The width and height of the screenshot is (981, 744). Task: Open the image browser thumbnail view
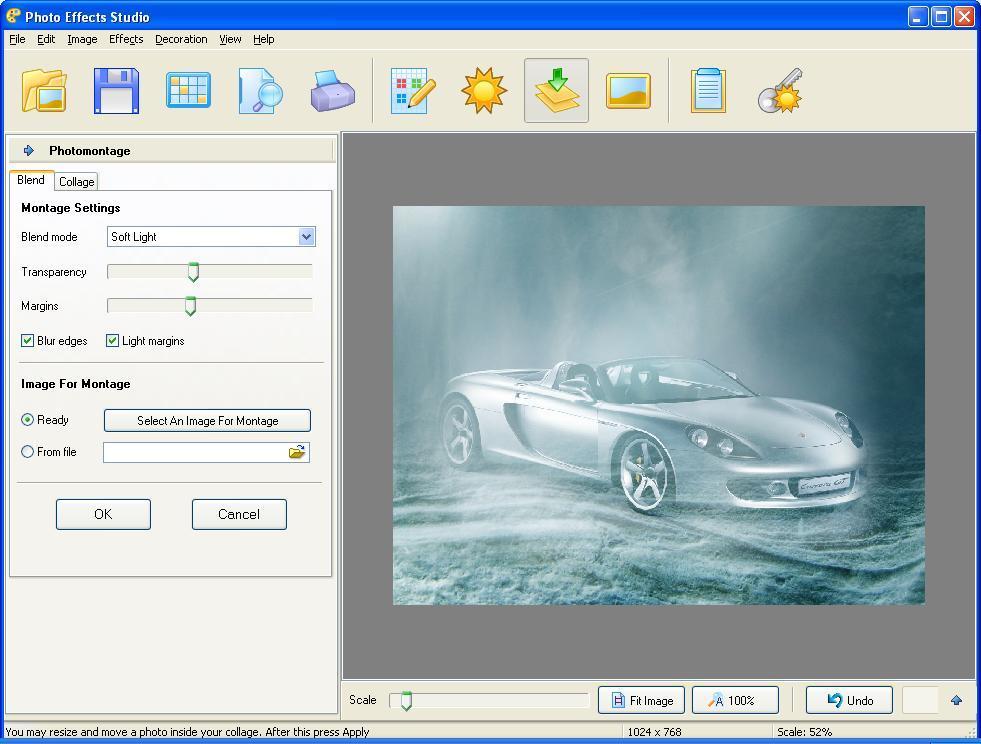click(187, 90)
